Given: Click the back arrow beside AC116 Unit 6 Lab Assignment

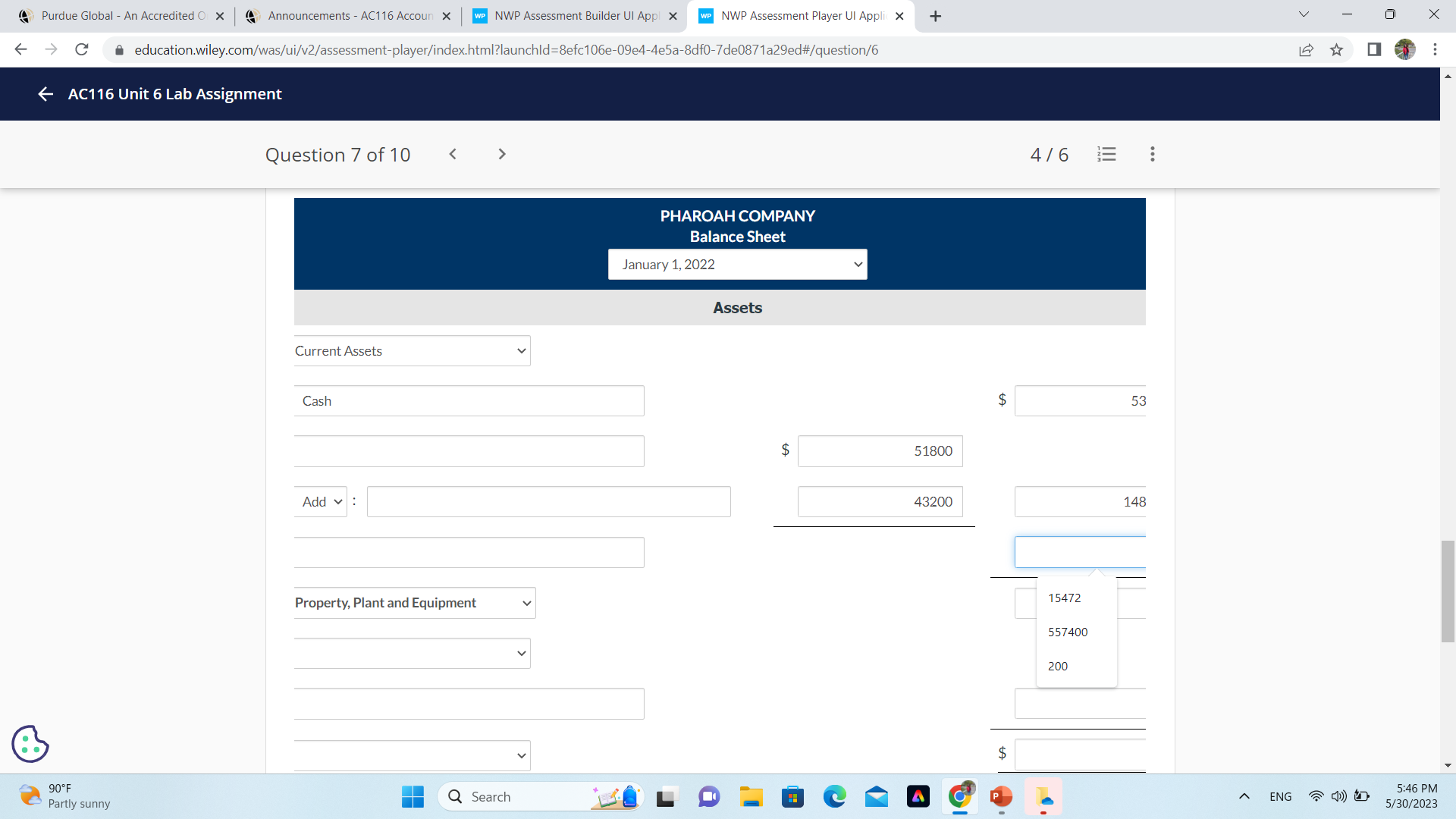Looking at the screenshot, I should [x=45, y=94].
